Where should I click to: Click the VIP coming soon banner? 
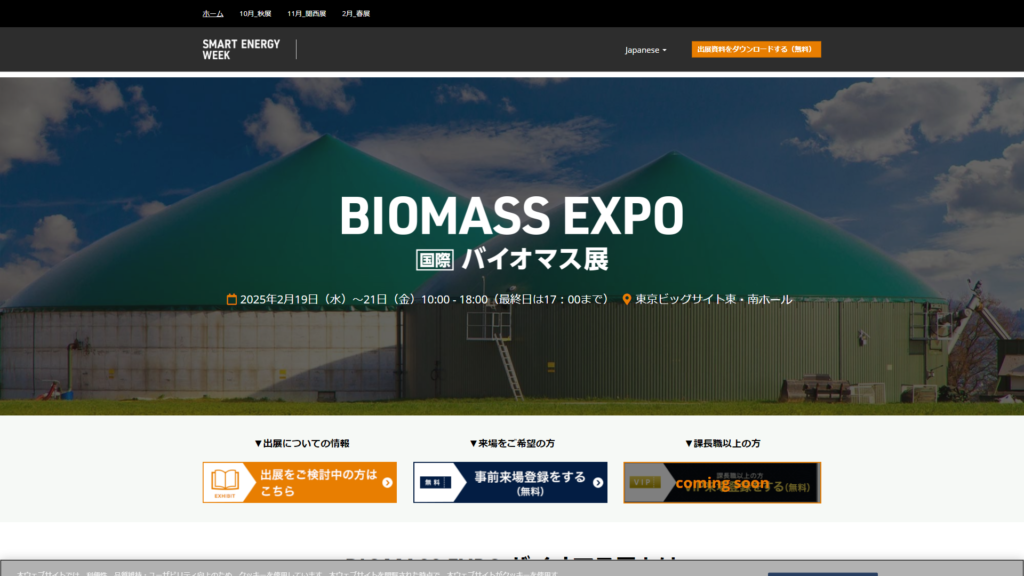point(722,483)
